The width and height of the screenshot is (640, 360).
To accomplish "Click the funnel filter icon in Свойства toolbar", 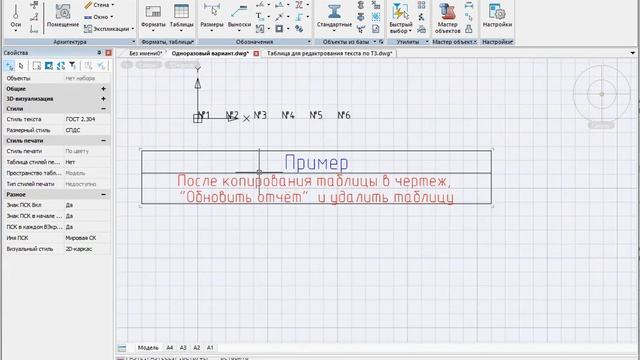I will coord(72,66).
